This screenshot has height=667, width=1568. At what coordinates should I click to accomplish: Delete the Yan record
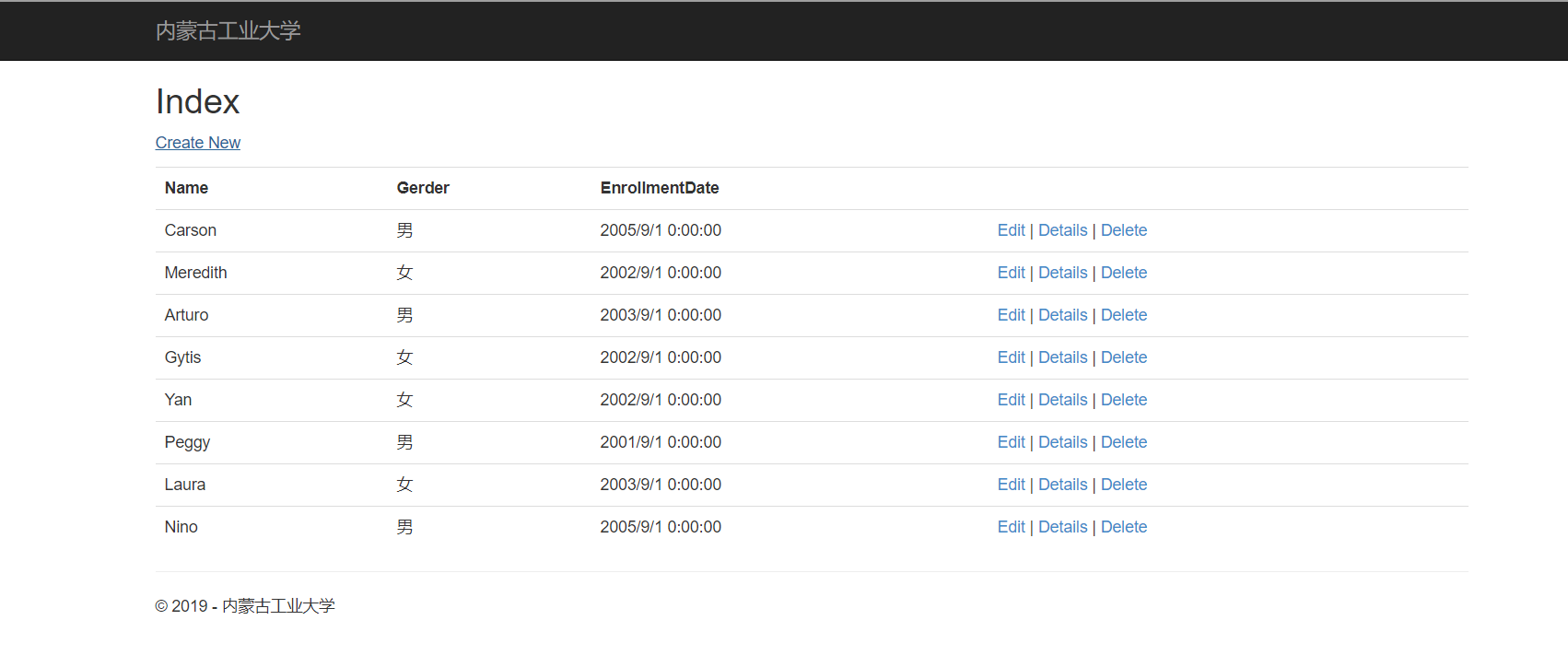tap(1123, 400)
